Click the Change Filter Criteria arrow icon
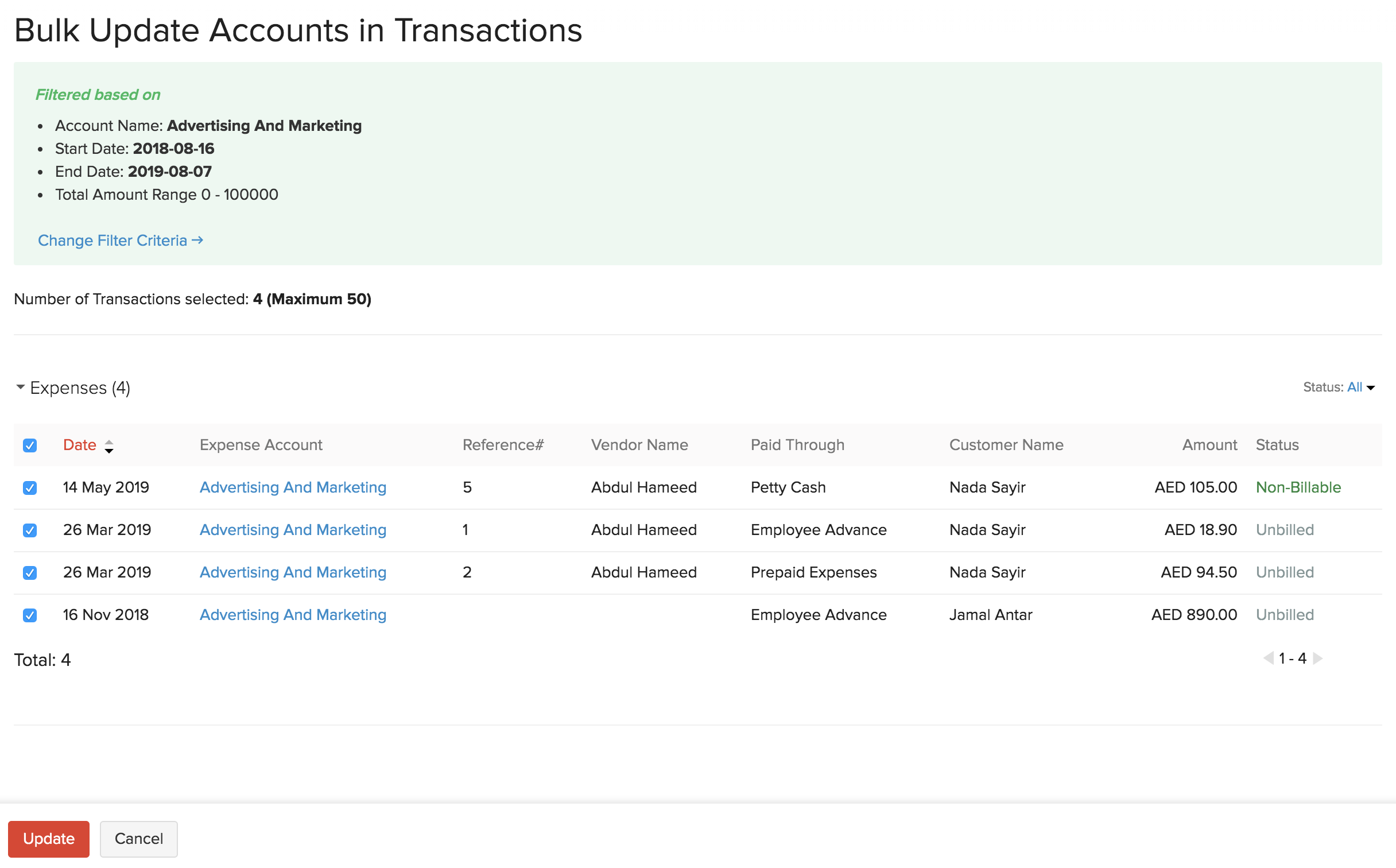 [x=197, y=241]
